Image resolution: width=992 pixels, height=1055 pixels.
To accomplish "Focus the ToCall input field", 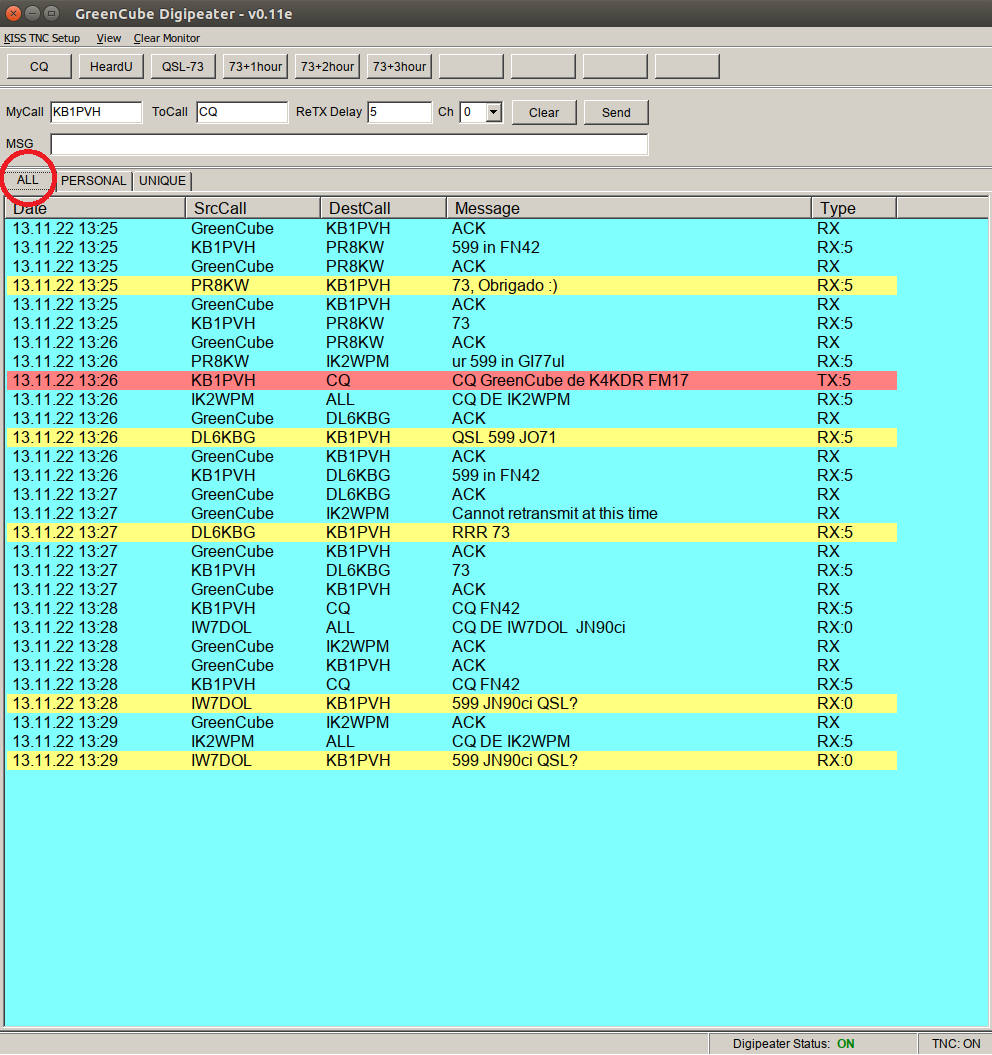I will (x=242, y=112).
